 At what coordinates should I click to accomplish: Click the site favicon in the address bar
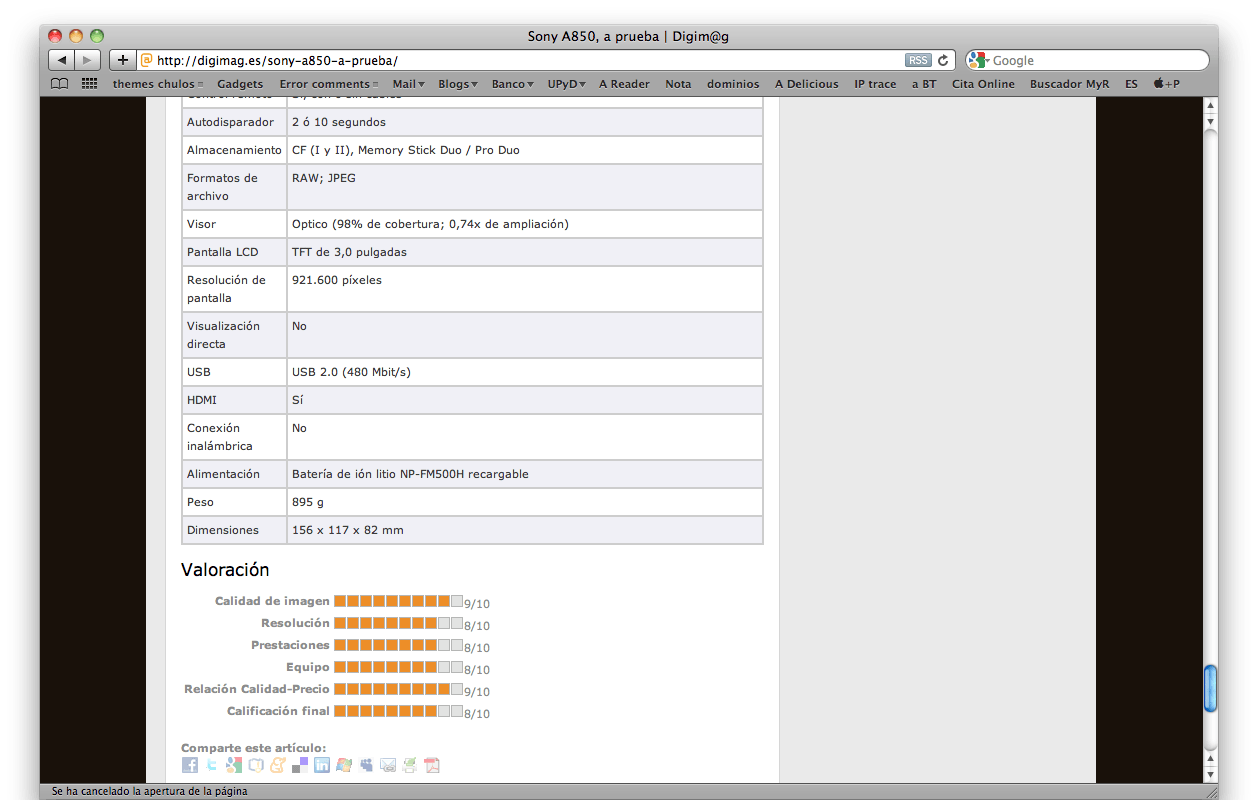click(147, 60)
